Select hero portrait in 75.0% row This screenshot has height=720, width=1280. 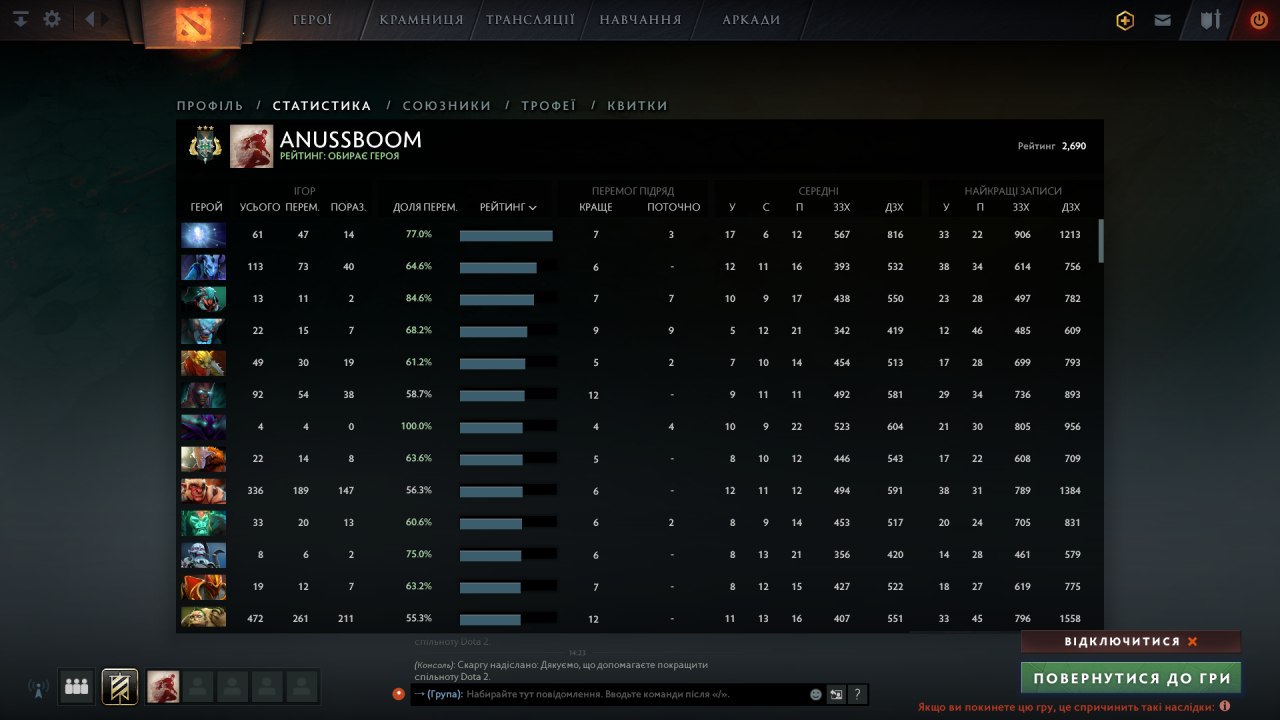(x=203, y=555)
